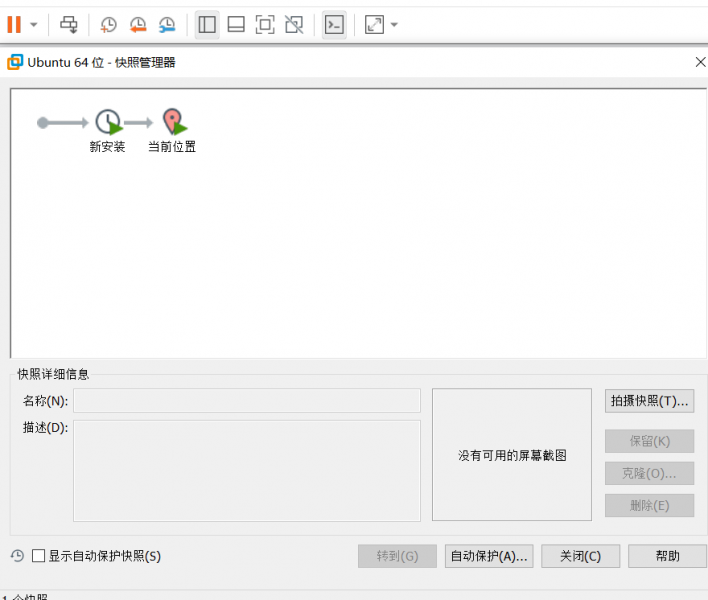708x600 pixels.
Task: Toggle the sidebar library view icon
Action: [x=207, y=25]
